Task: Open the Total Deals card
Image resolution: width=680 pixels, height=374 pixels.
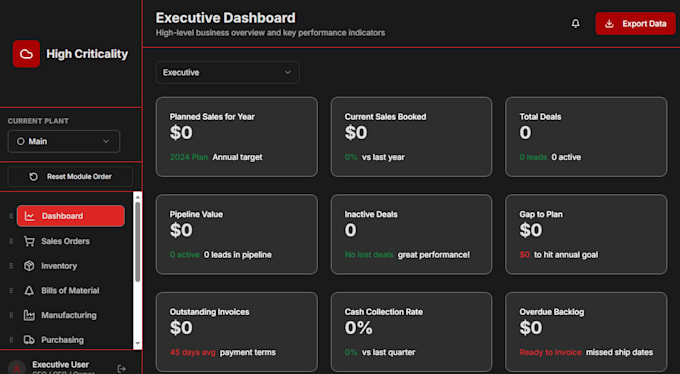Action: click(586, 137)
